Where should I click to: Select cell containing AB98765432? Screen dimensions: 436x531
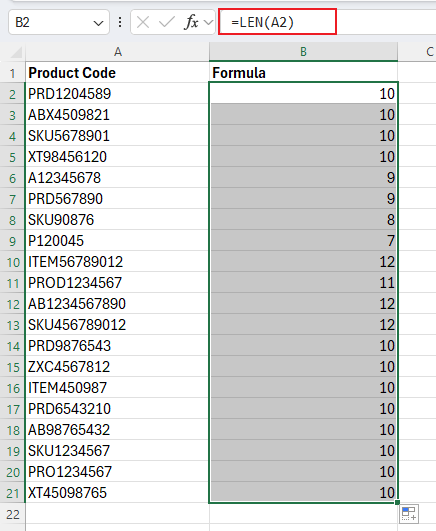coord(117,430)
